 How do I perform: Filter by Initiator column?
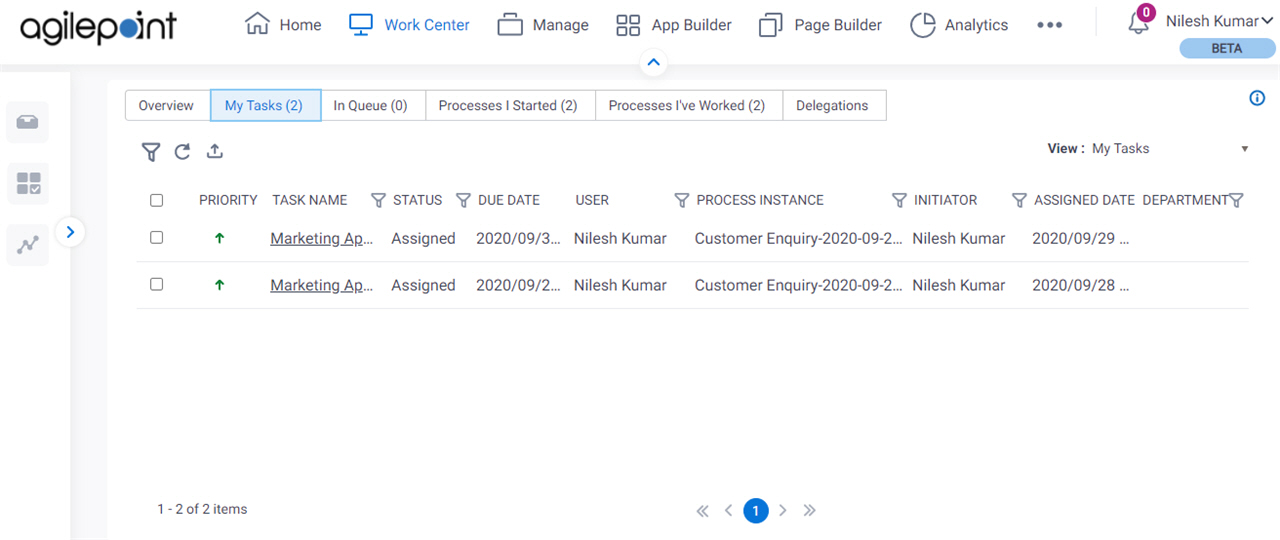[x=1019, y=200]
